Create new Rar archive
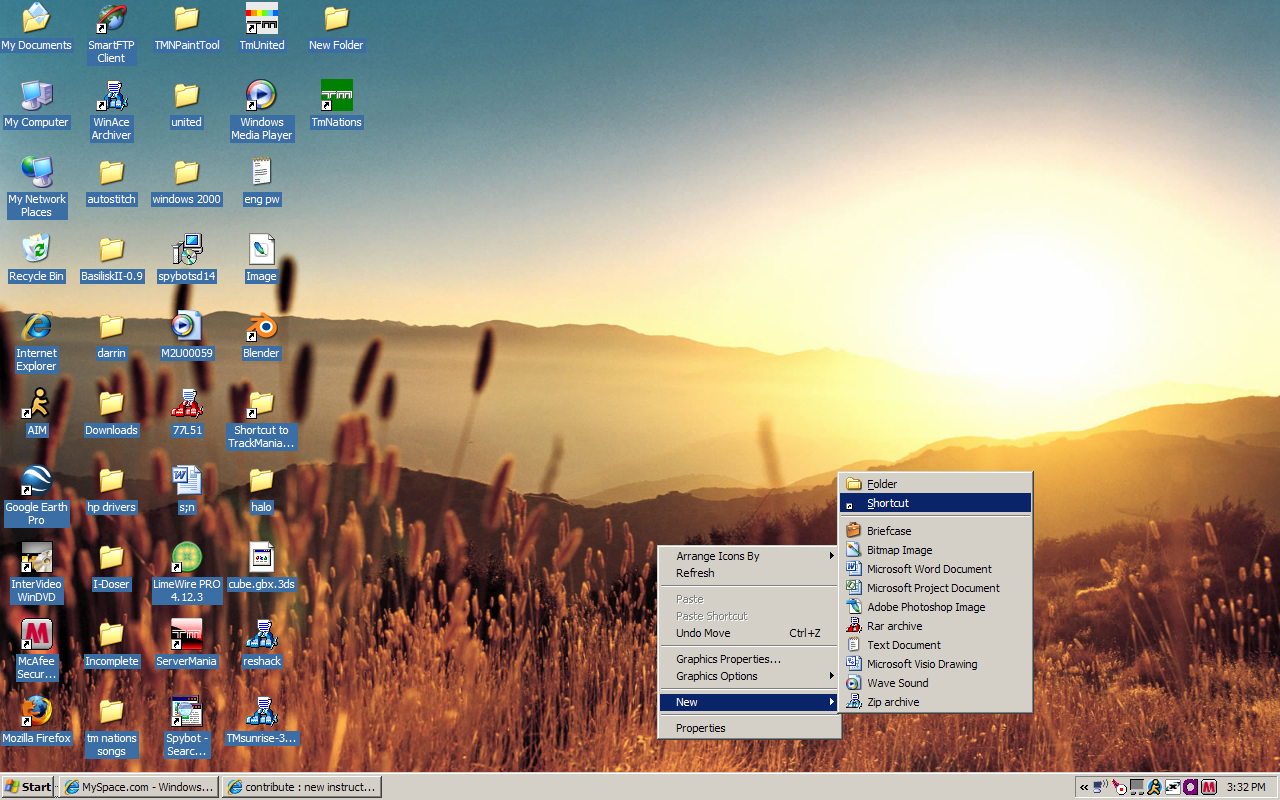This screenshot has height=800, width=1280. [x=935, y=626]
